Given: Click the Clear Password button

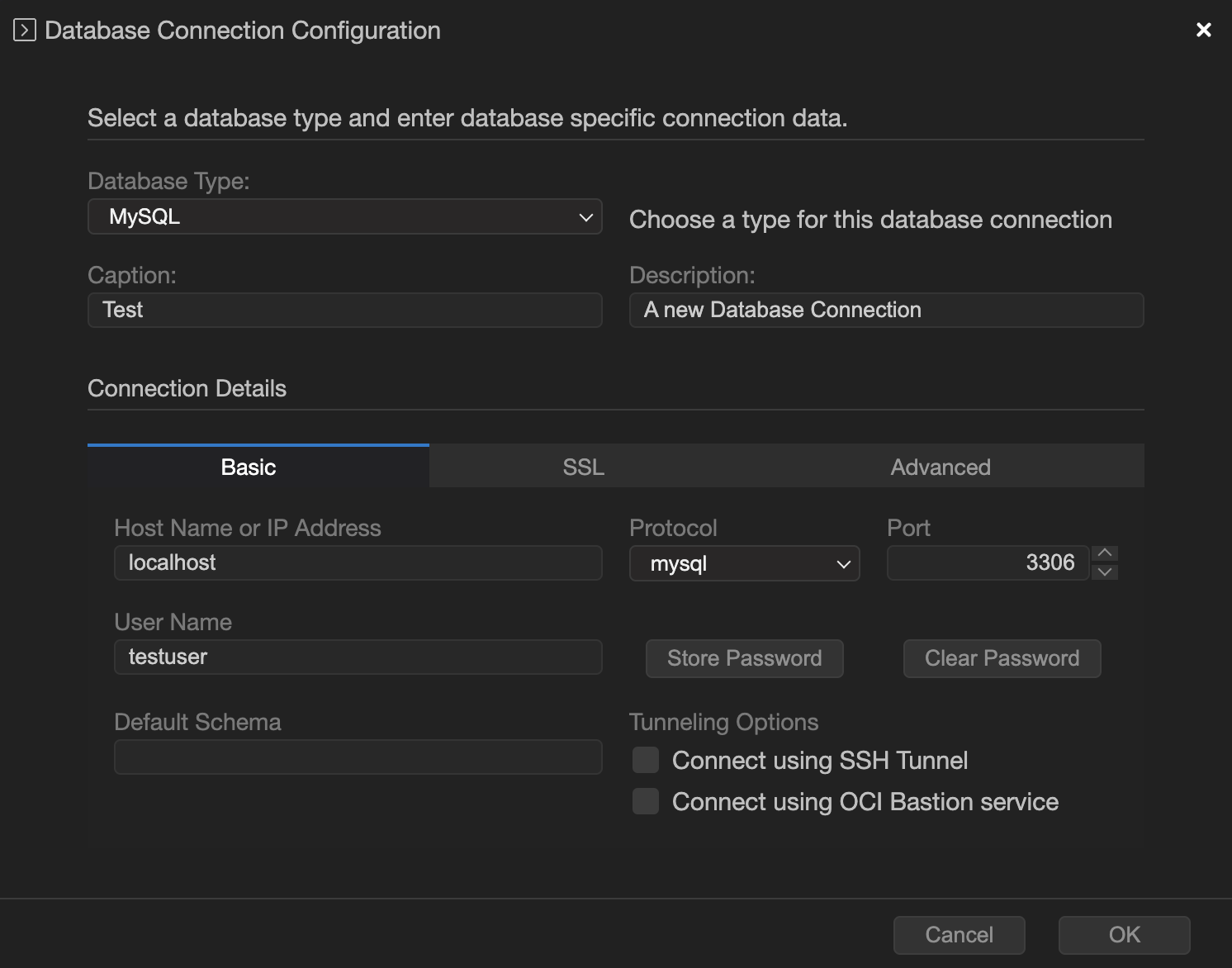Looking at the screenshot, I should 1002,657.
